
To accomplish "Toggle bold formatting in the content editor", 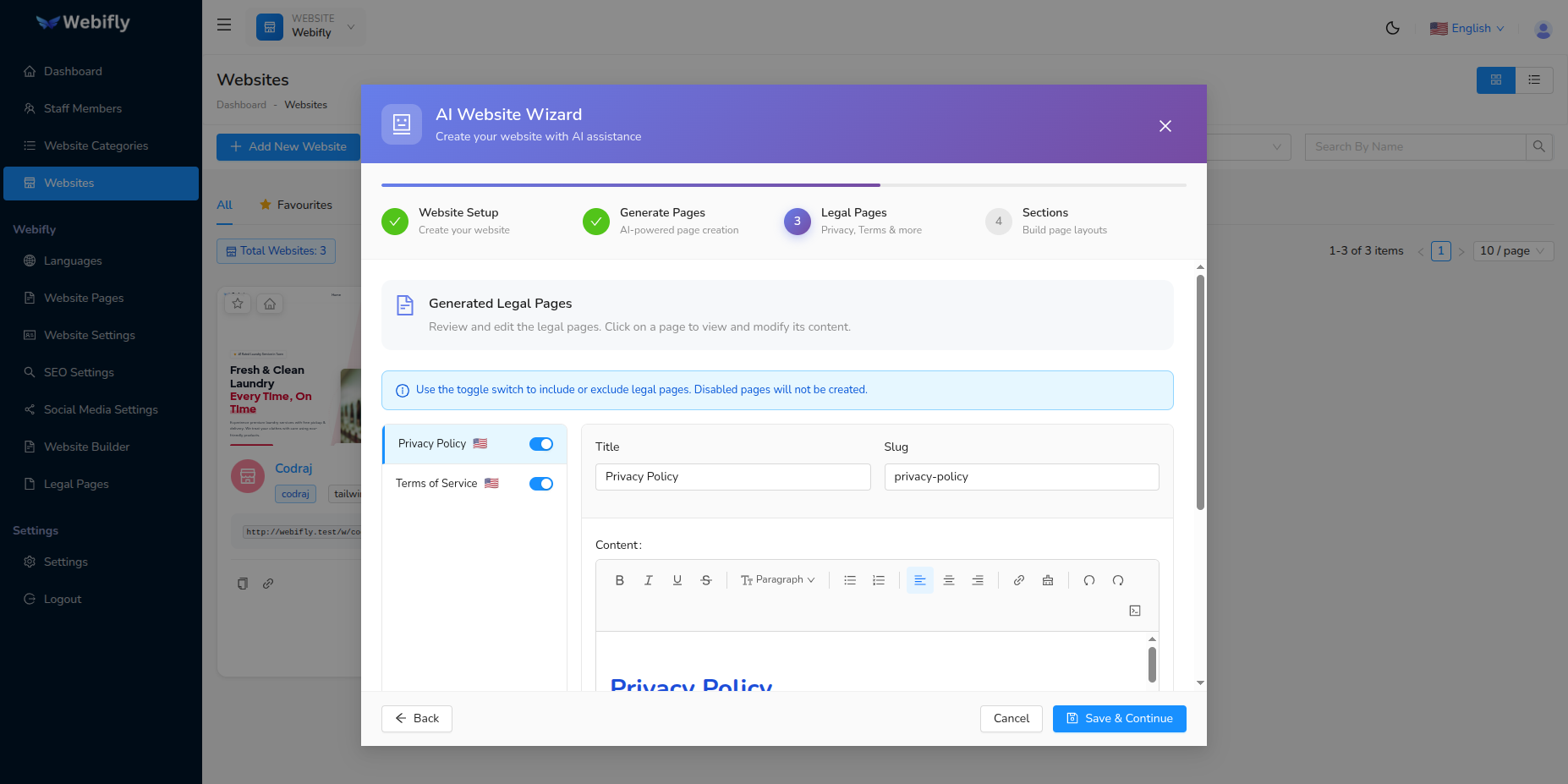I will click(620, 580).
